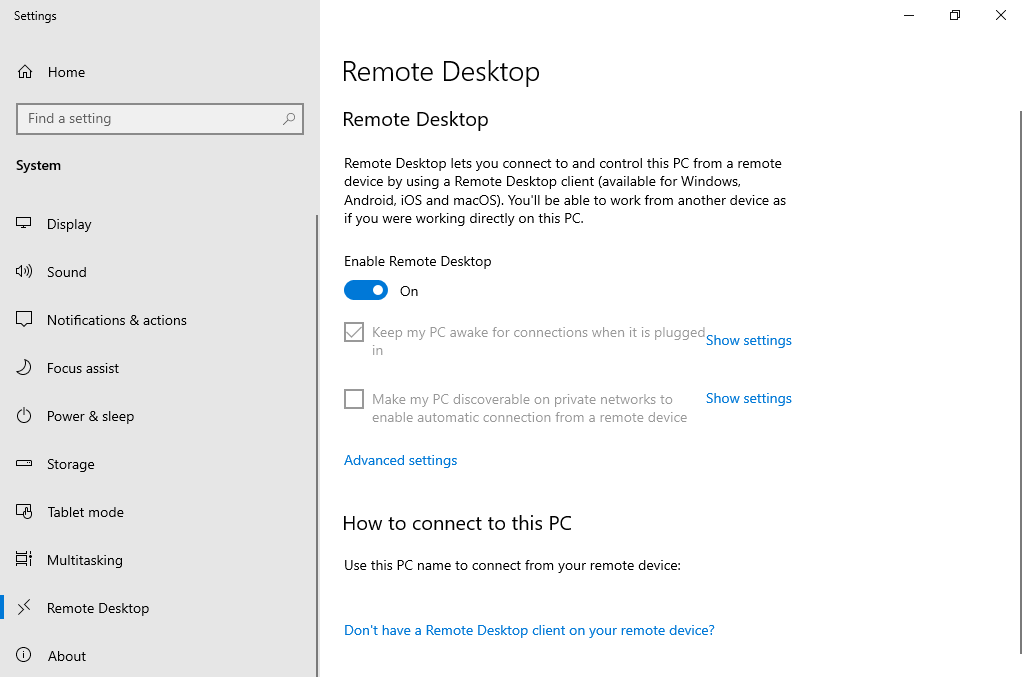Select Focus assist label in the sidebar
Image resolution: width=1024 pixels, height=677 pixels.
pyautogui.click(x=83, y=368)
